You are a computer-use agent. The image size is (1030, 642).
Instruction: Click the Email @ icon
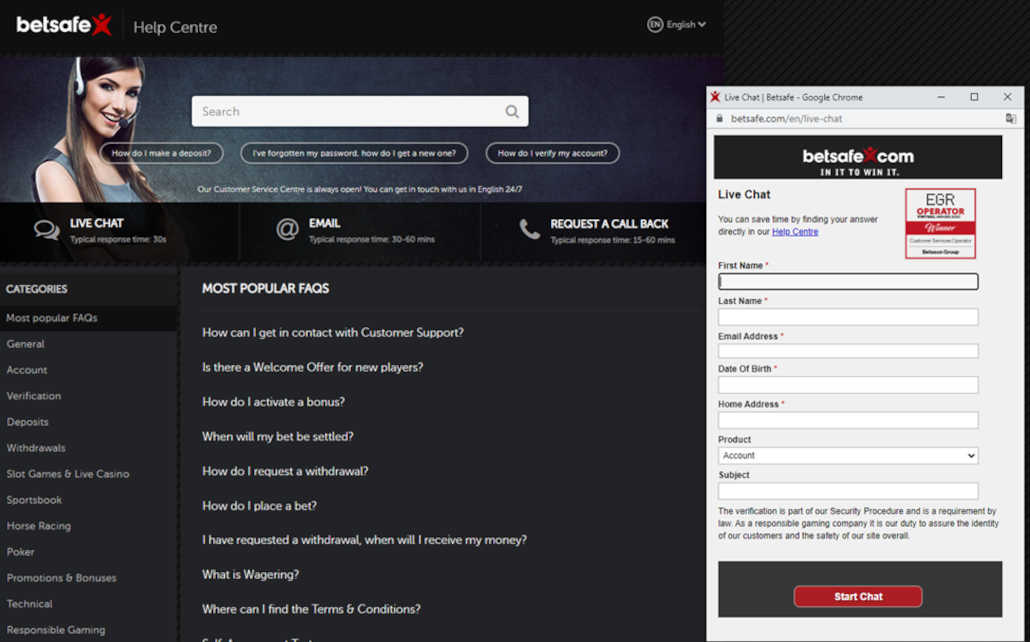pos(287,229)
